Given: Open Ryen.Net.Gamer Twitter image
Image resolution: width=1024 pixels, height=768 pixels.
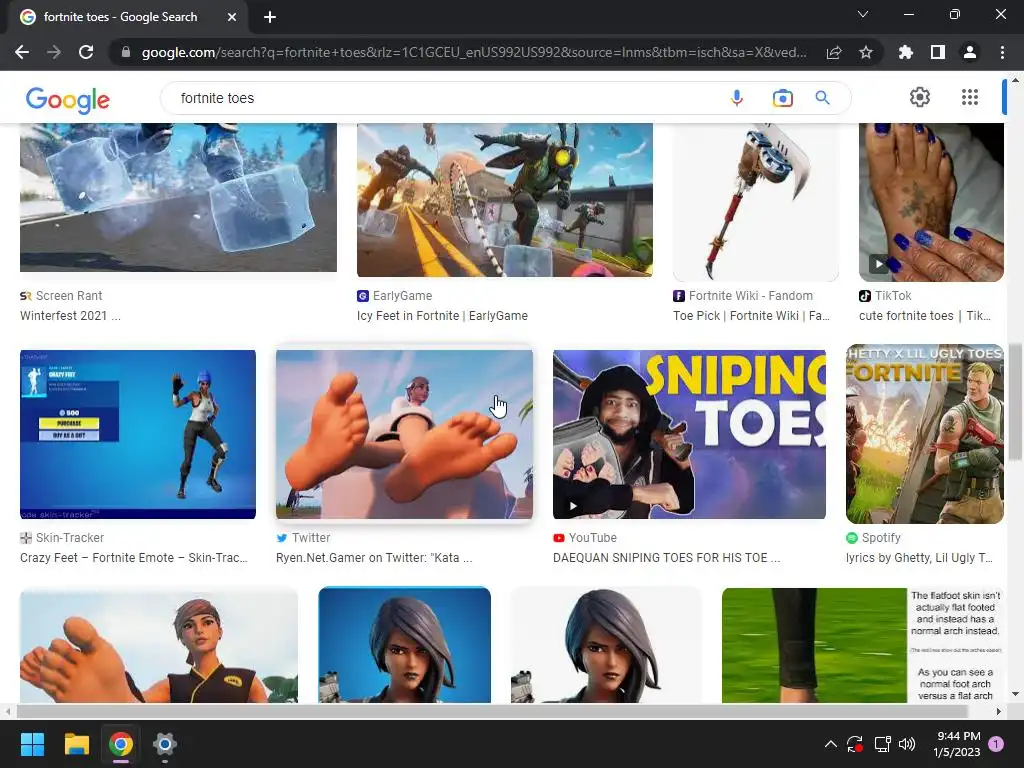Looking at the screenshot, I should click(404, 434).
